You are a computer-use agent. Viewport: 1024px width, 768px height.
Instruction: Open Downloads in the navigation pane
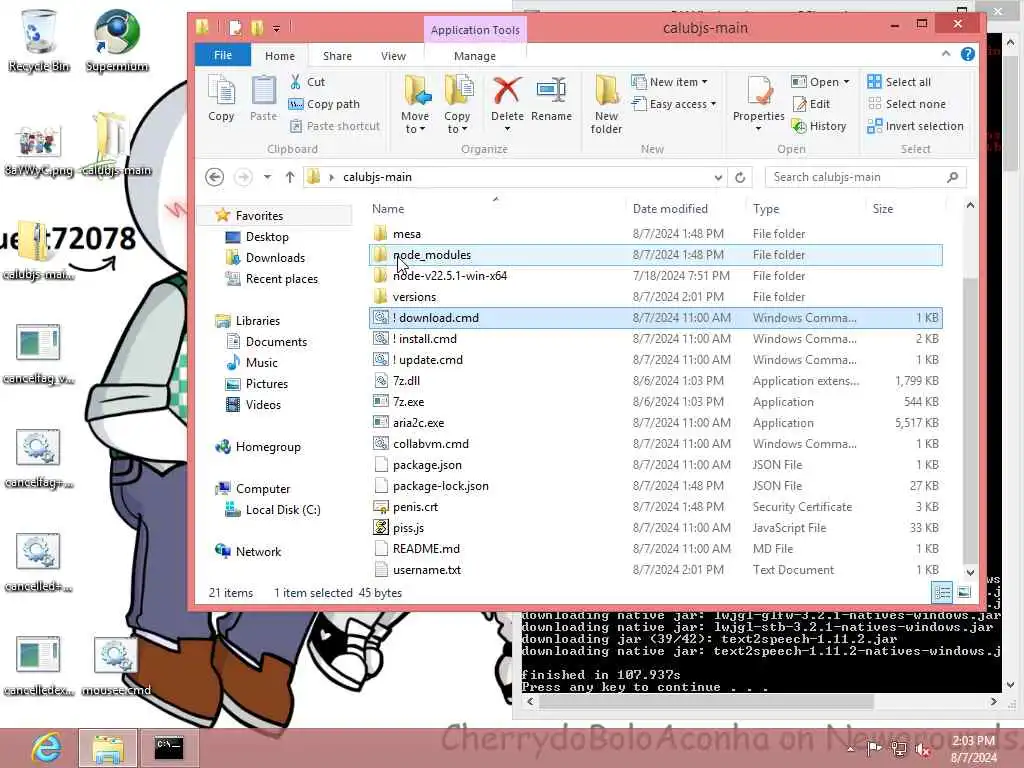(275, 258)
